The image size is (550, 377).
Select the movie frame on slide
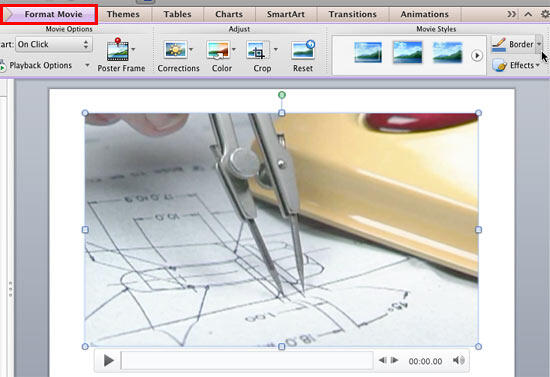[x=282, y=230]
